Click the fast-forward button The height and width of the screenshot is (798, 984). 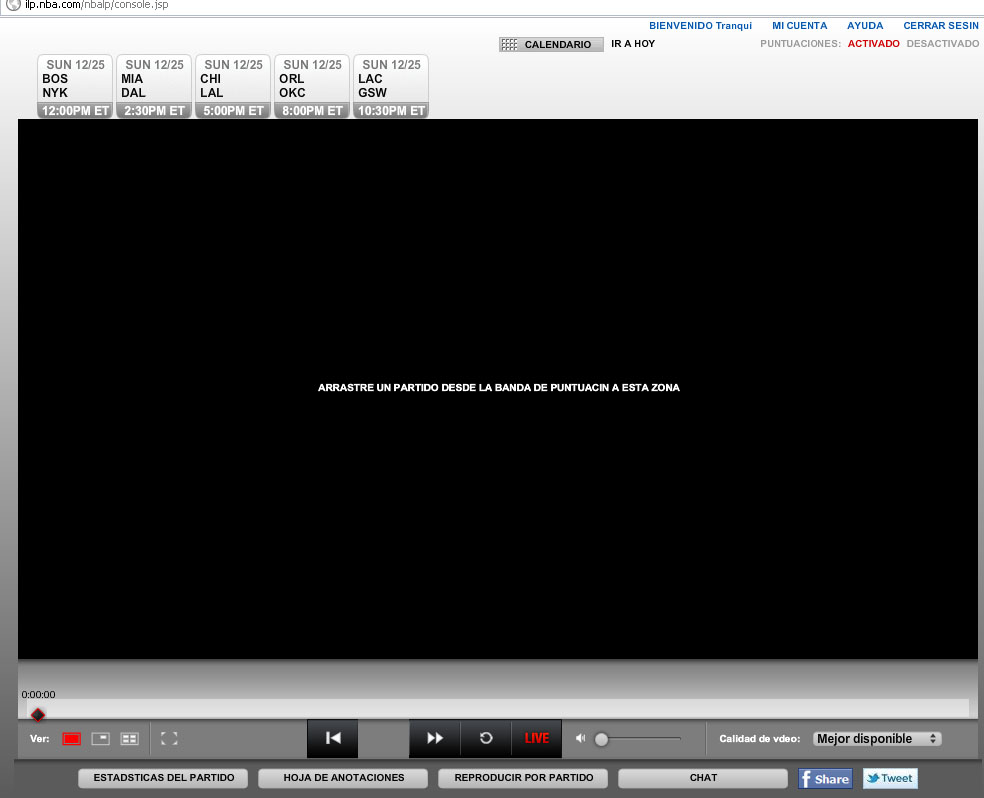434,738
